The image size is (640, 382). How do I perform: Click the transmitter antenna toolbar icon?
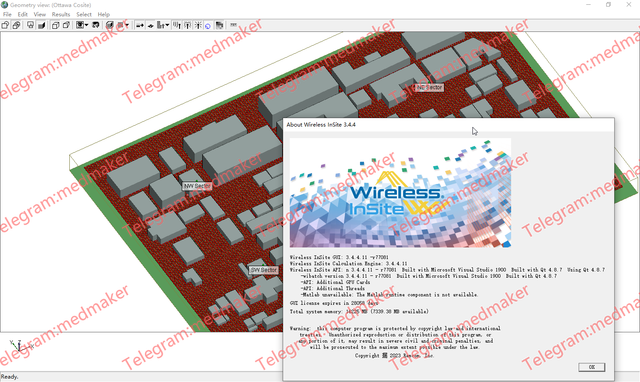coord(177,25)
